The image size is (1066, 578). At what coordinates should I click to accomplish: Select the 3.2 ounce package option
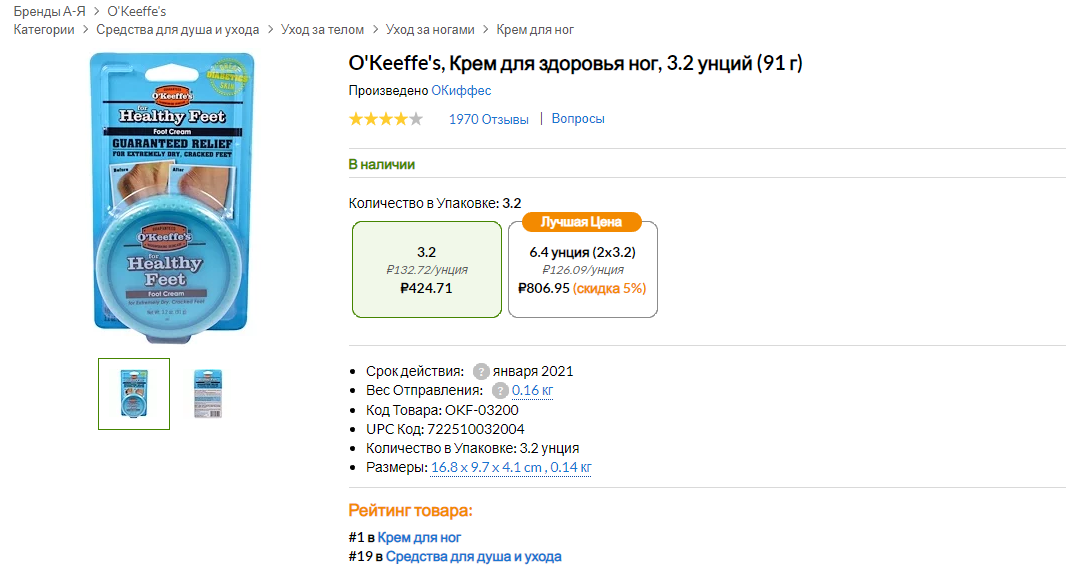click(x=427, y=270)
